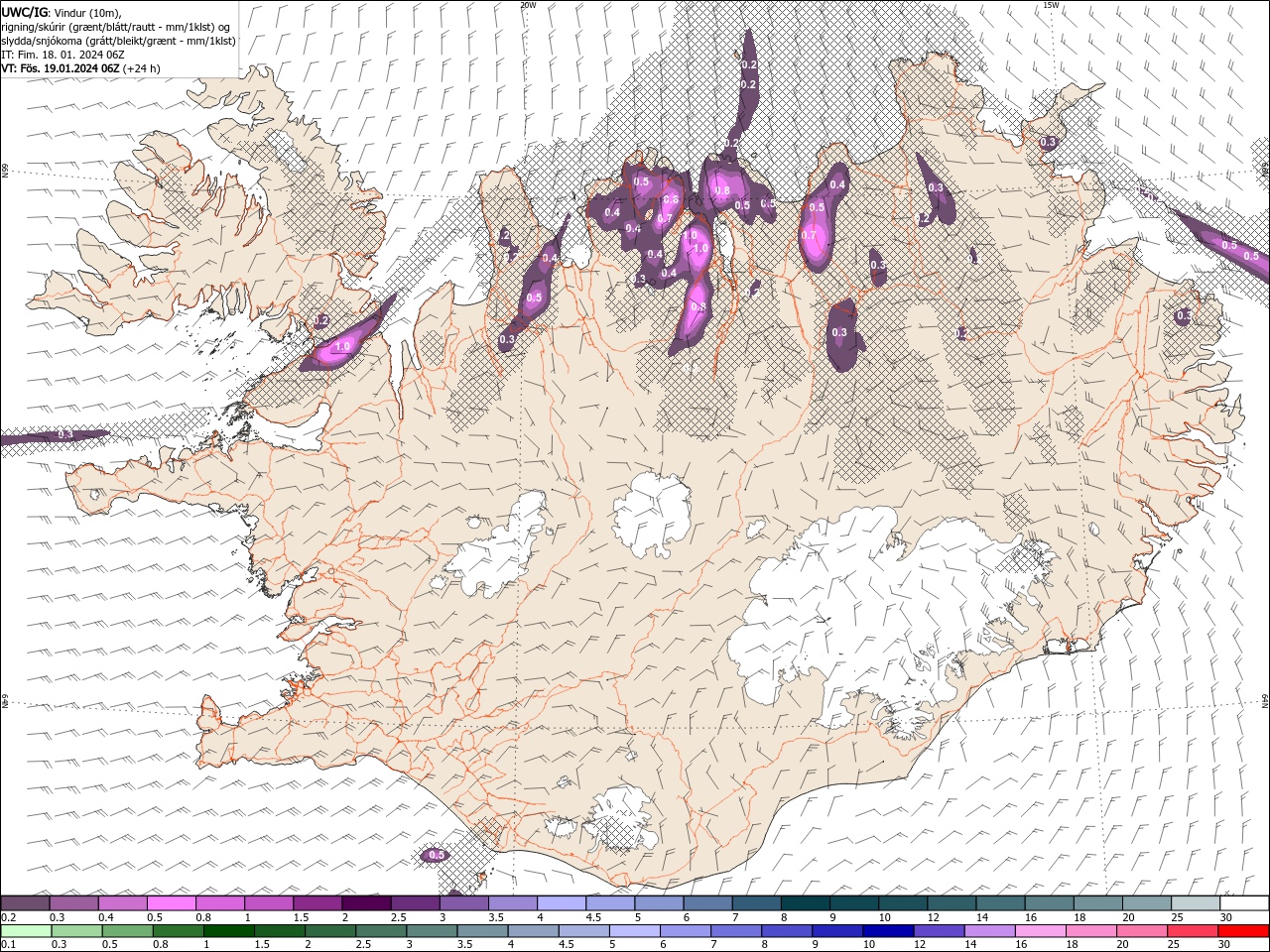Select the darkest purple 2–2.5 snow scale swatch
Viewport: 1270px width, 952px height.
[x=365, y=903]
